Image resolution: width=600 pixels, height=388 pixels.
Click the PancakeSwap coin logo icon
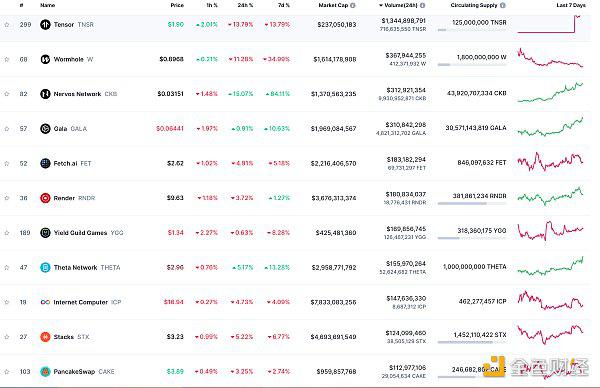(x=45, y=372)
